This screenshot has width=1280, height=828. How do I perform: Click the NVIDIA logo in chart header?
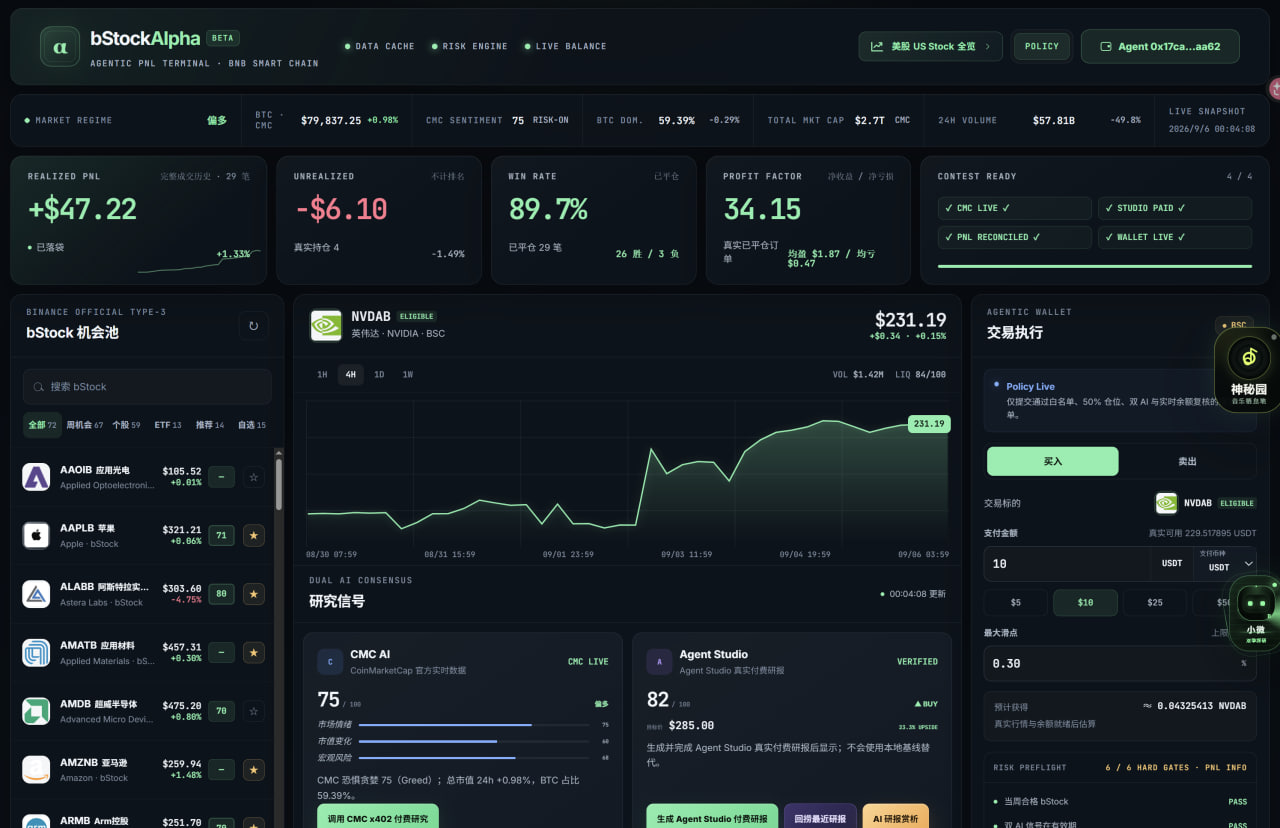click(326, 324)
